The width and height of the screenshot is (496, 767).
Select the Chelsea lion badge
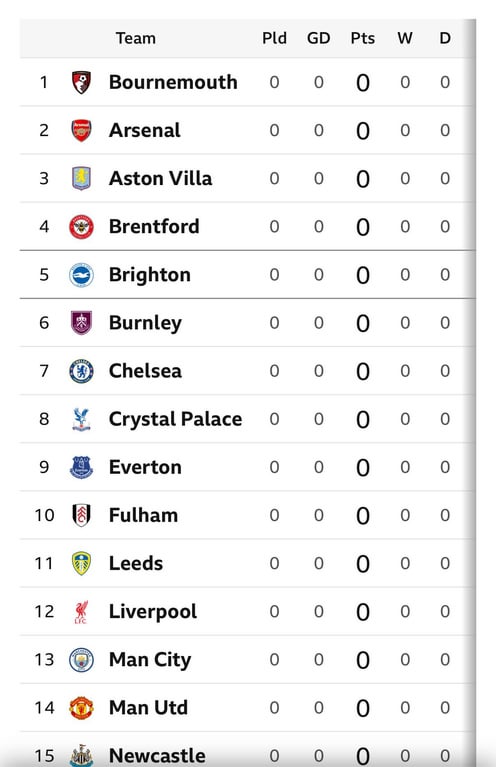click(x=81, y=371)
